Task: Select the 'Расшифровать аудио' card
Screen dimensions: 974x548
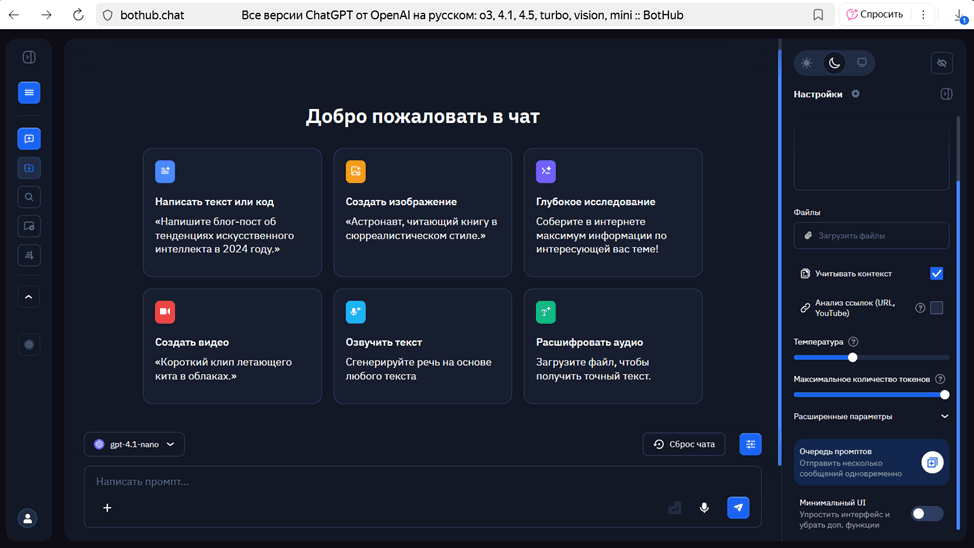Action: pyautogui.click(x=612, y=346)
